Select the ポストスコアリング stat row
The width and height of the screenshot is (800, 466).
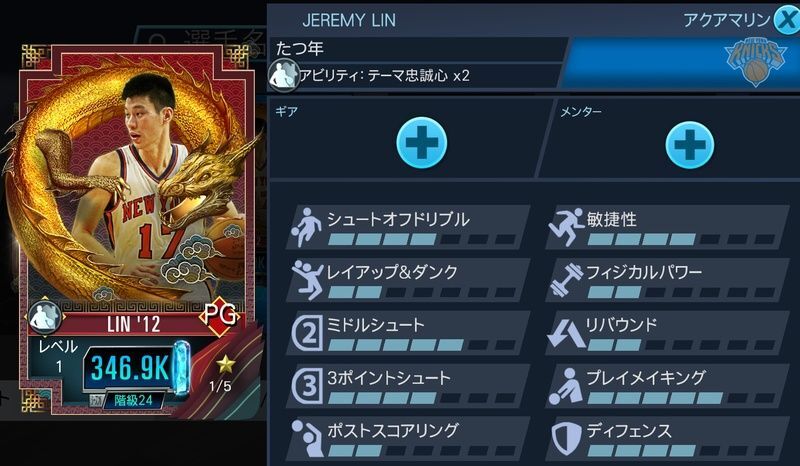point(408,437)
